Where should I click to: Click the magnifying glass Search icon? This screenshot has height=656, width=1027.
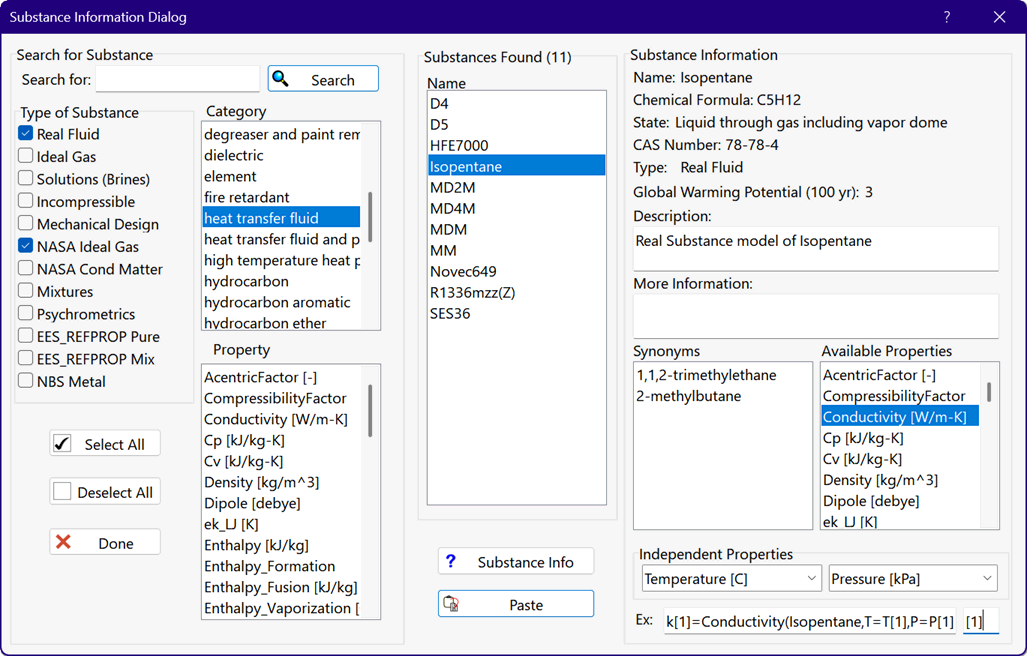tap(282, 79)
